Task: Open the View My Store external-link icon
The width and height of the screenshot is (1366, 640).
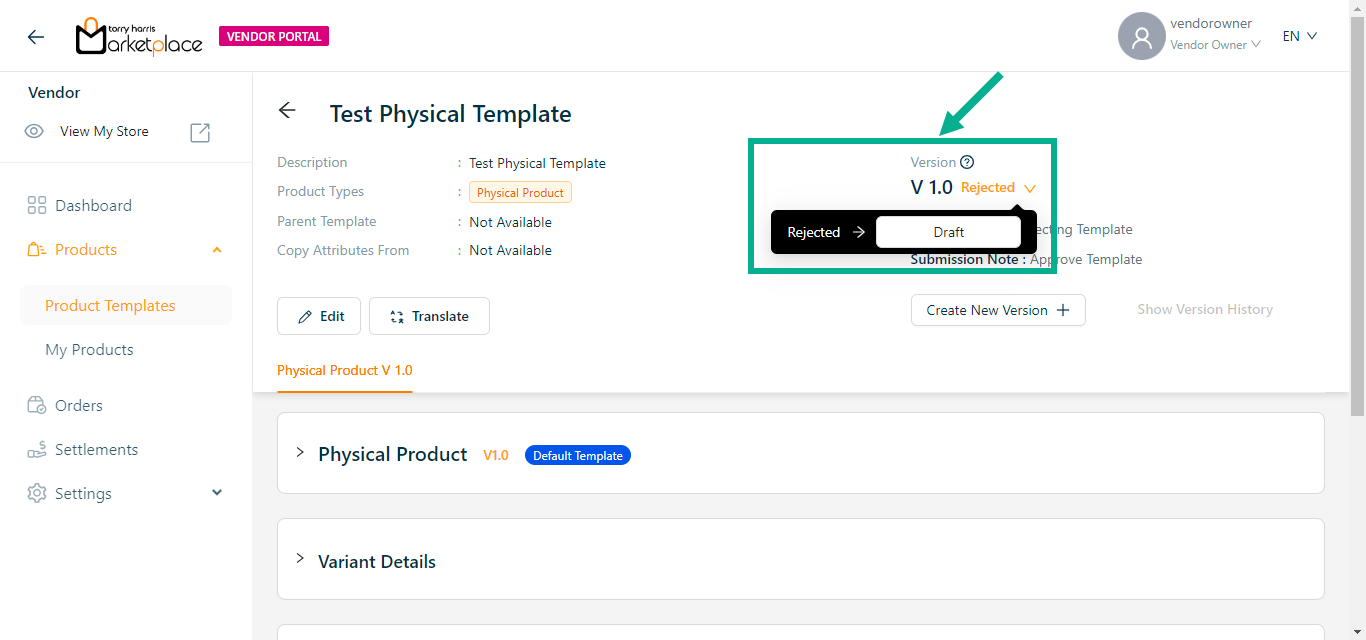Action: click(200, 132)
